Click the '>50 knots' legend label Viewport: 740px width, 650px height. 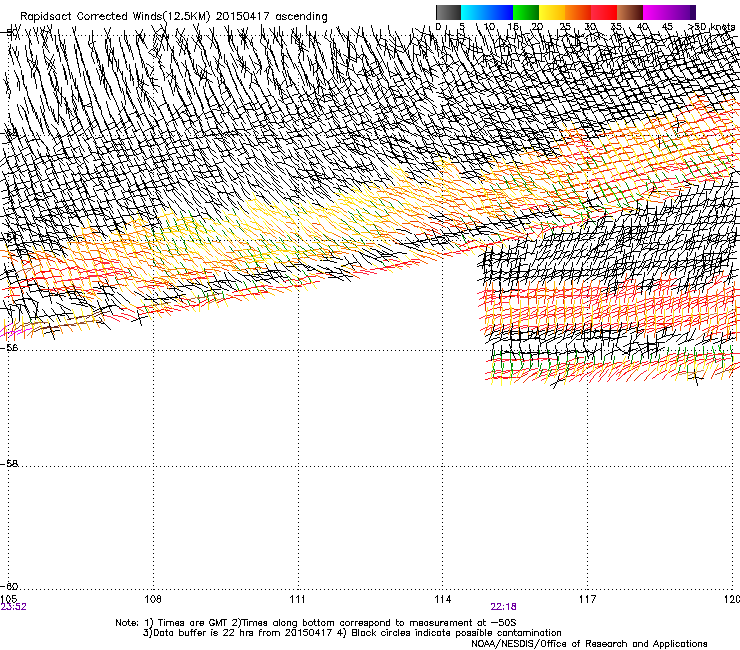pos(711,27)
